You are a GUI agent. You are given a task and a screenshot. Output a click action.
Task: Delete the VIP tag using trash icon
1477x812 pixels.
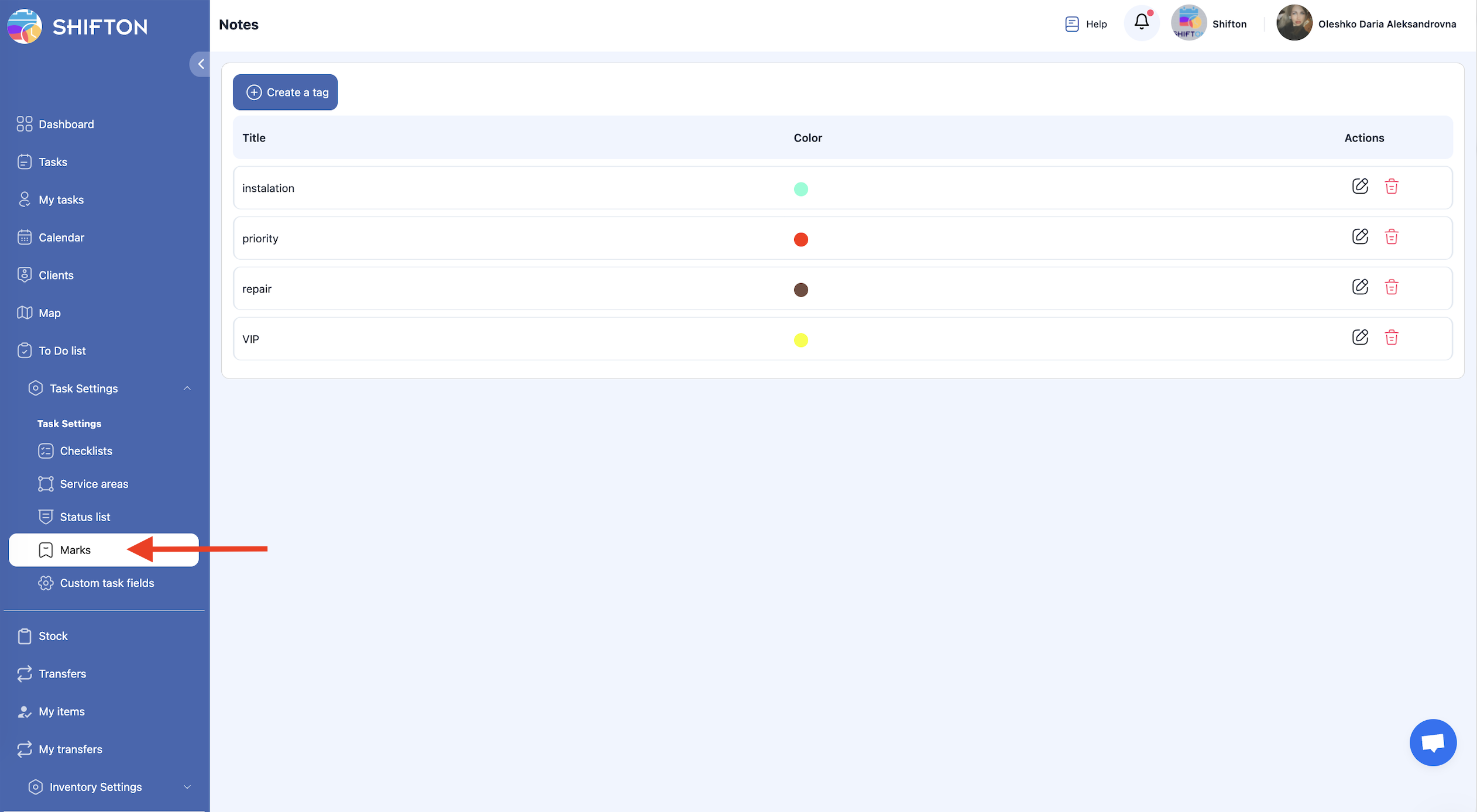pyautogui.click(x=1391, y=338)
